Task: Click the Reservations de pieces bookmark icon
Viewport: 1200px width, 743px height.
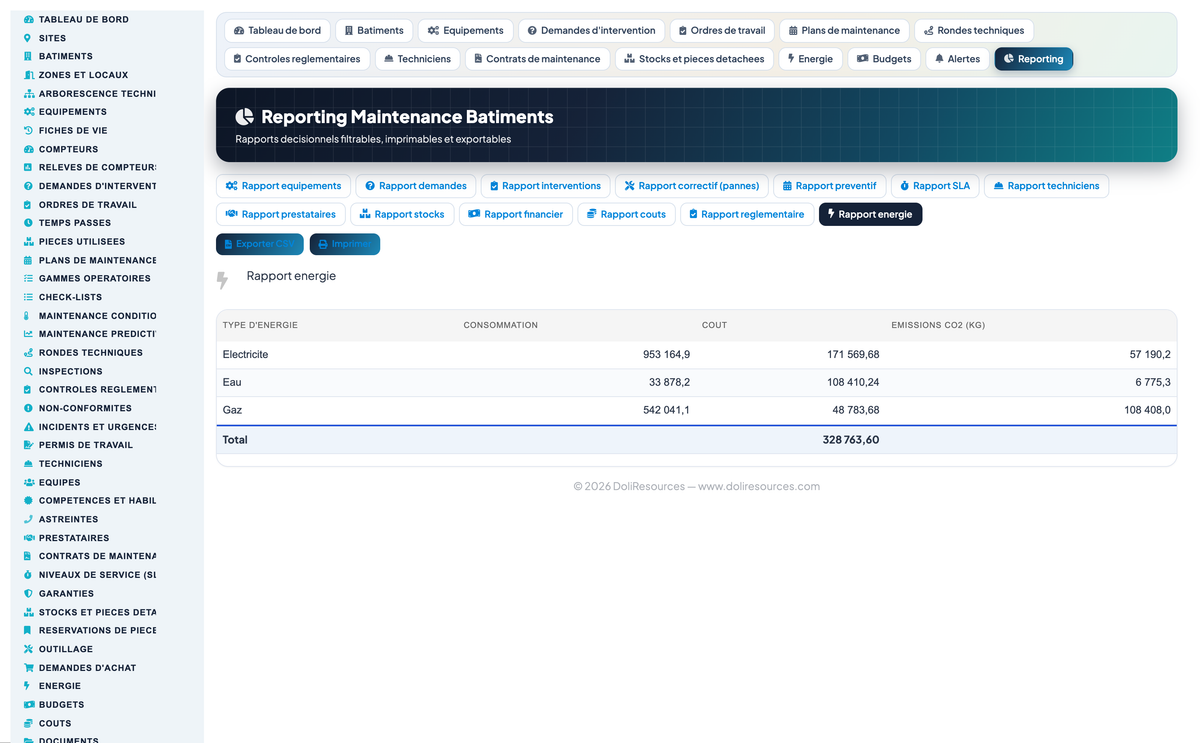Action: [28, 630]
